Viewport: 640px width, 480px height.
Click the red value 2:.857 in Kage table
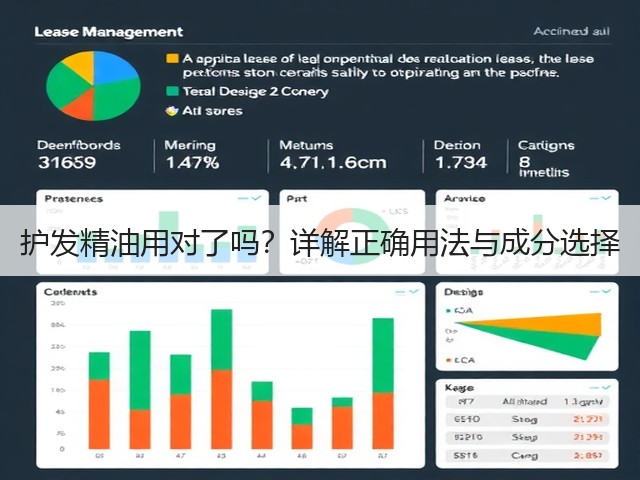click(x=587, y=455)
